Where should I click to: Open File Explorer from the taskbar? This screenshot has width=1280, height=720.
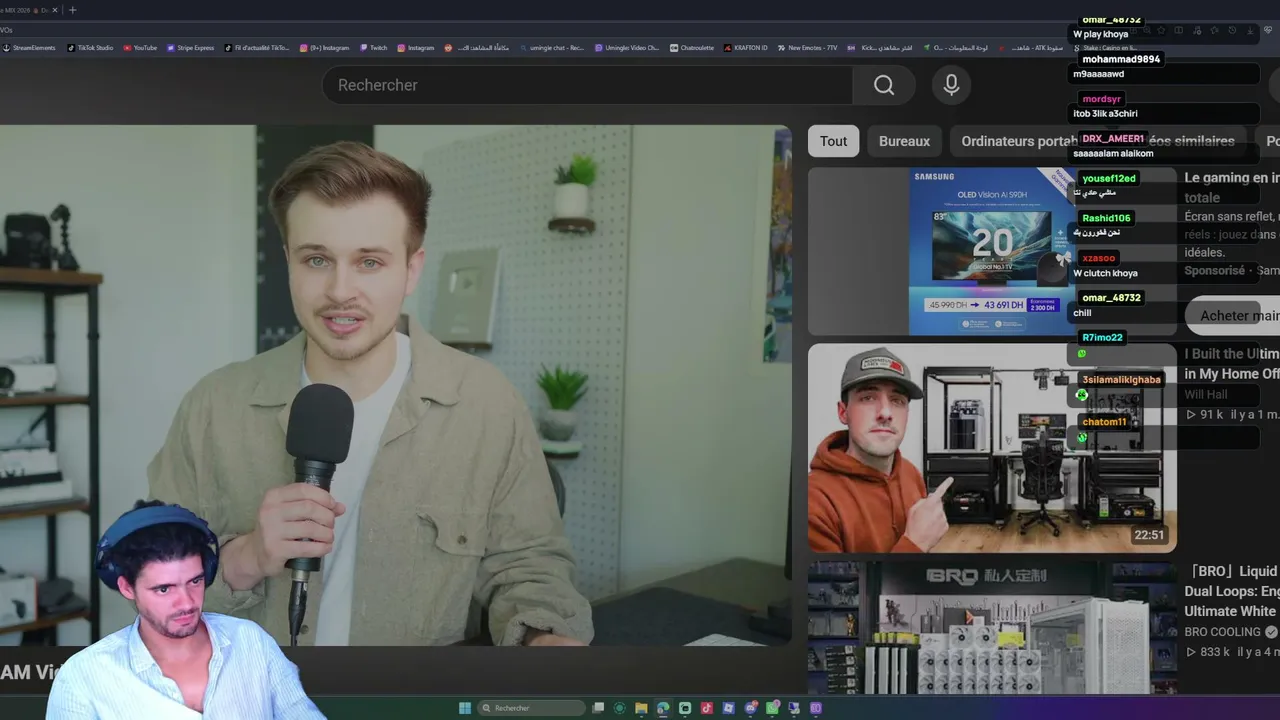click(641, 708)
